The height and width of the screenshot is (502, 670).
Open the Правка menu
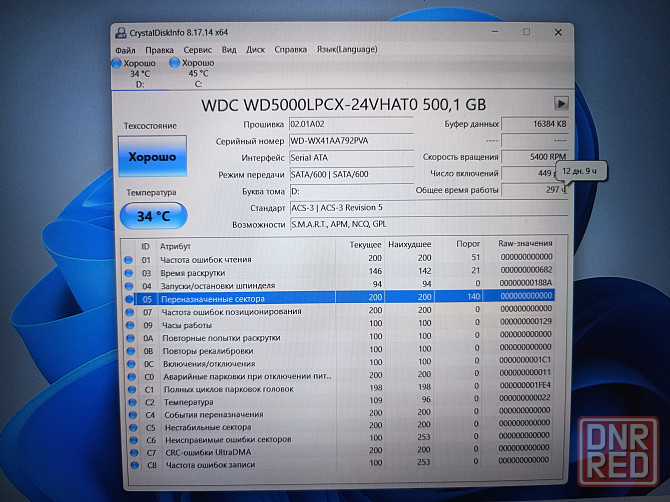[159, 50]
